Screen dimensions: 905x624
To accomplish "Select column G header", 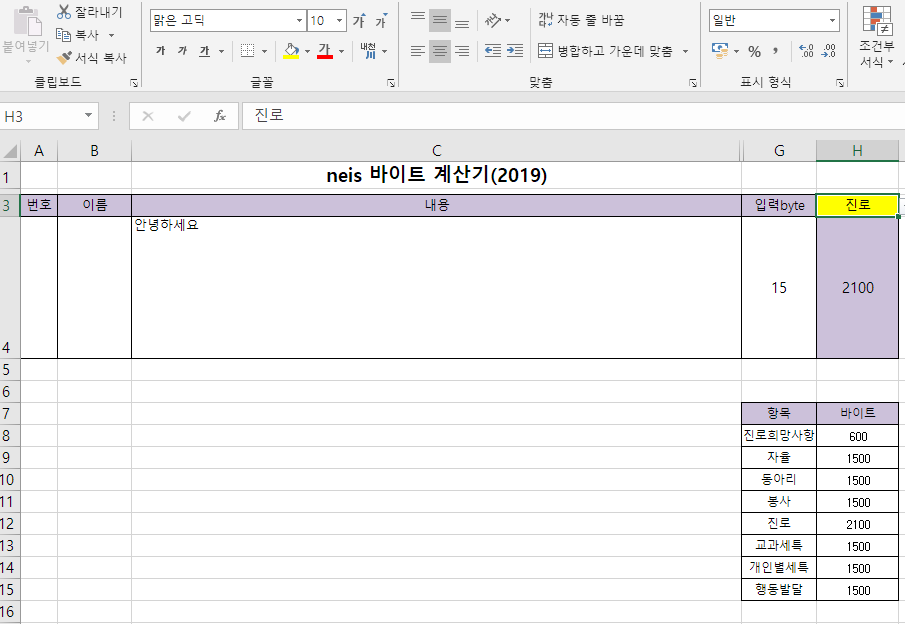I will [779, 151].
